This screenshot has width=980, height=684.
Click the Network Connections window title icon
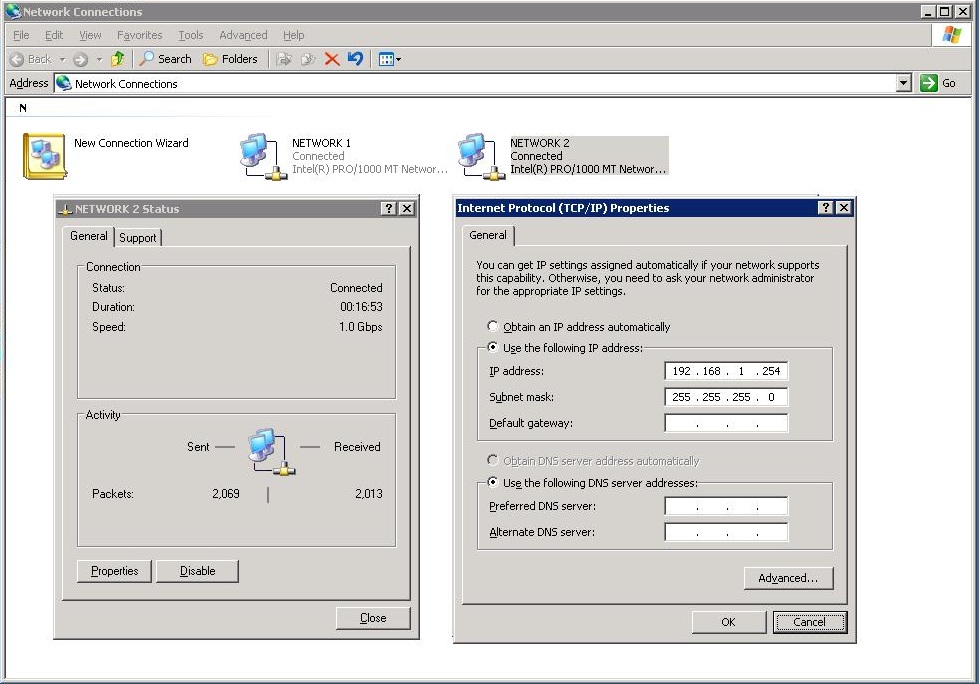click(x=12, y=11)
